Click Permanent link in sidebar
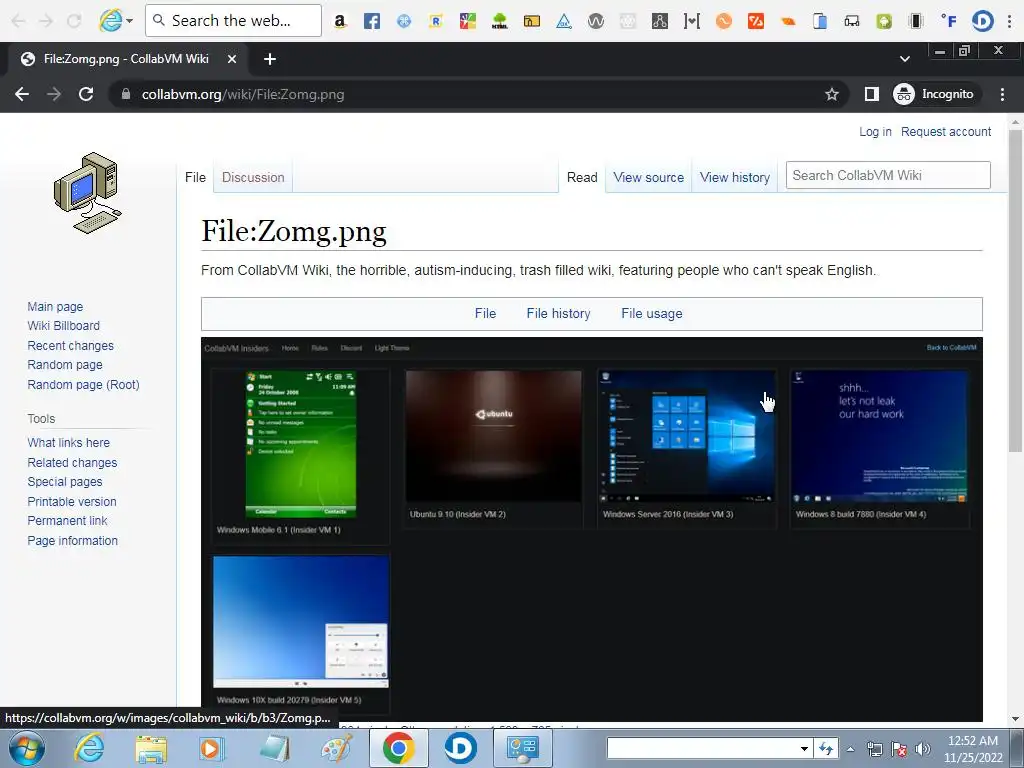 (67, 520)
